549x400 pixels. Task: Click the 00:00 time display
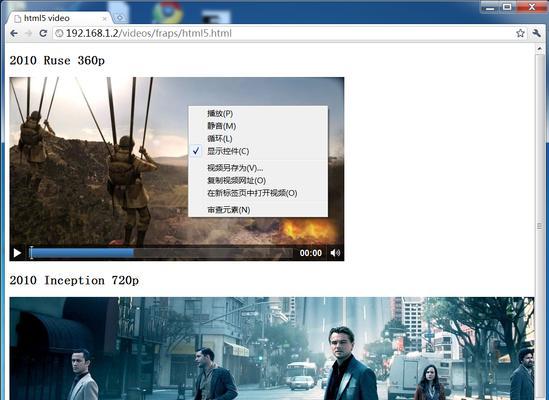coord(311,253)
